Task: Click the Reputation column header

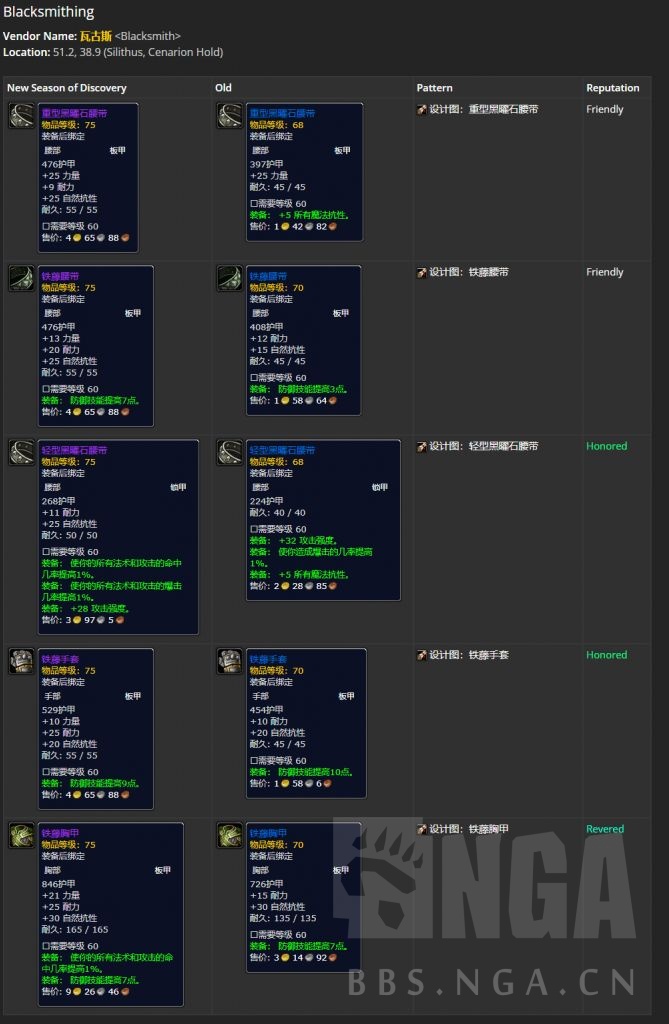Action: (x=612, y=88)
